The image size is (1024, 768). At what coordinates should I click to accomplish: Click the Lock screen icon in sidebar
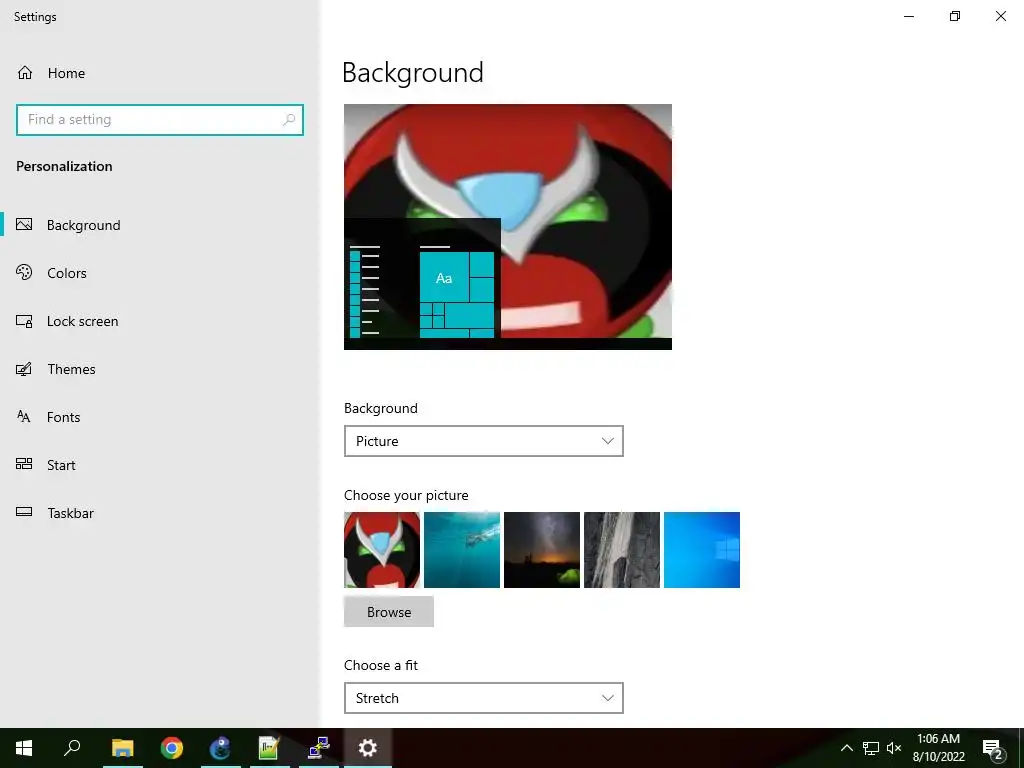[x=24, y=321]
